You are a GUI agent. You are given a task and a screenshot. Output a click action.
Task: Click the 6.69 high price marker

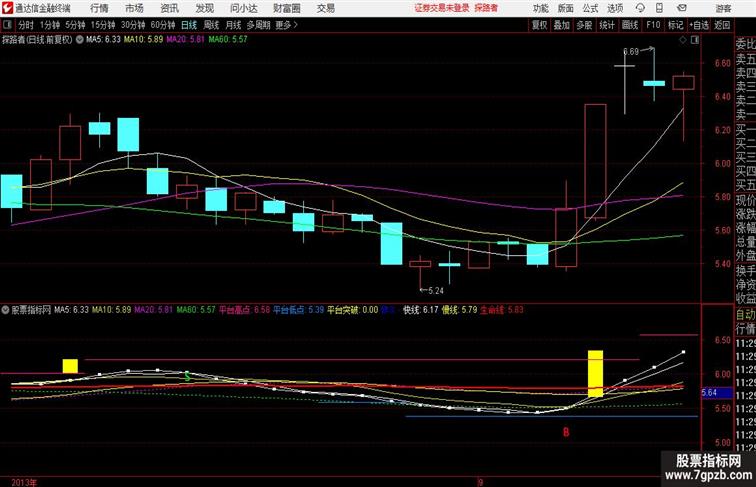[x=631, y=52]
